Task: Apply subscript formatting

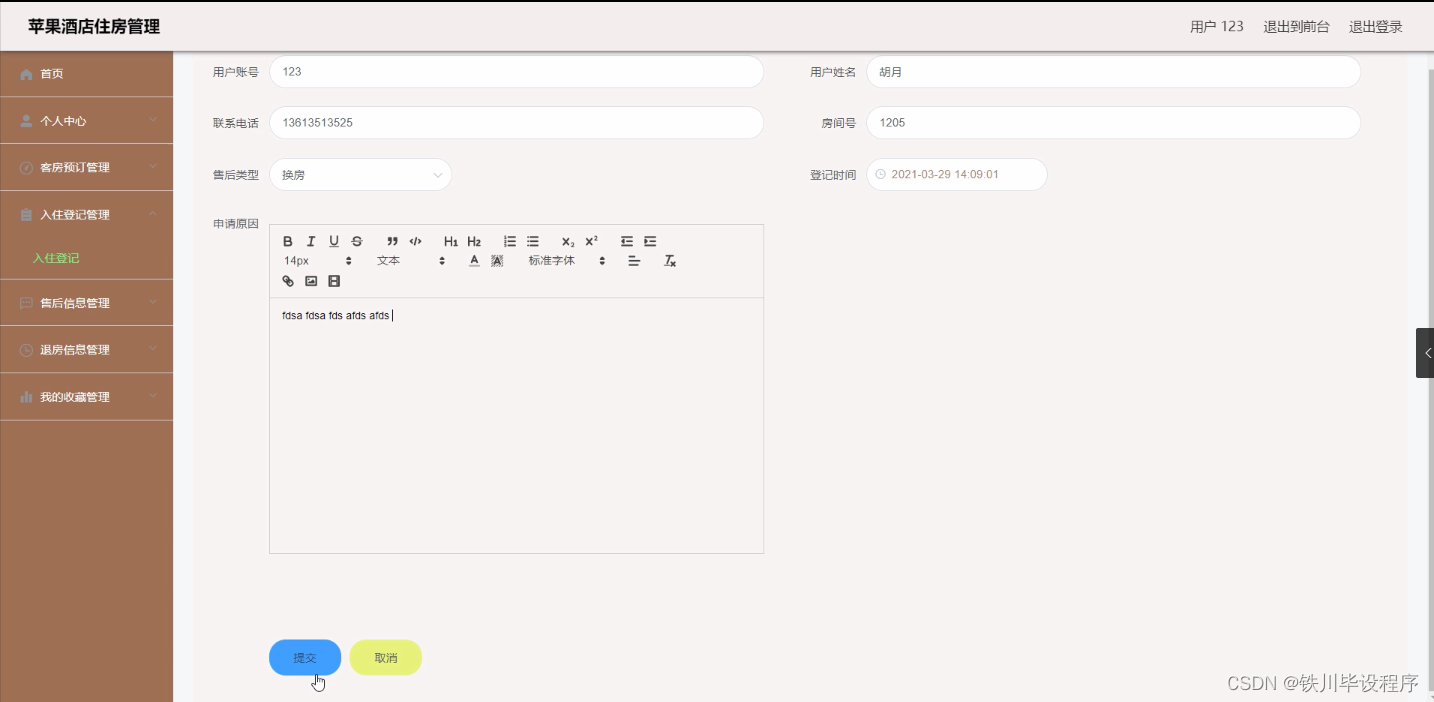Action: pos(568,241)
